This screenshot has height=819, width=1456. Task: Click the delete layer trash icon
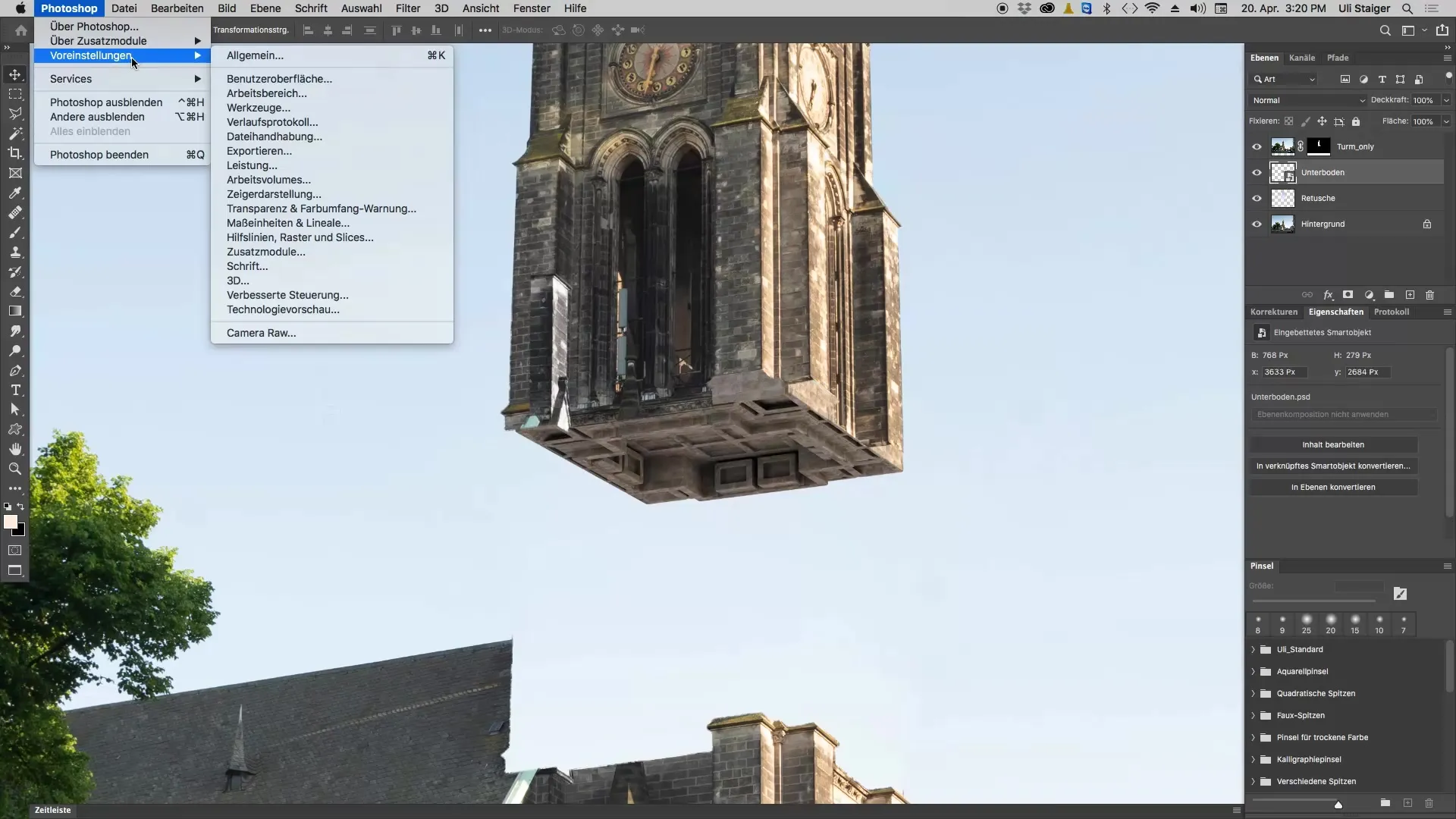click(x=1429, y=295)
